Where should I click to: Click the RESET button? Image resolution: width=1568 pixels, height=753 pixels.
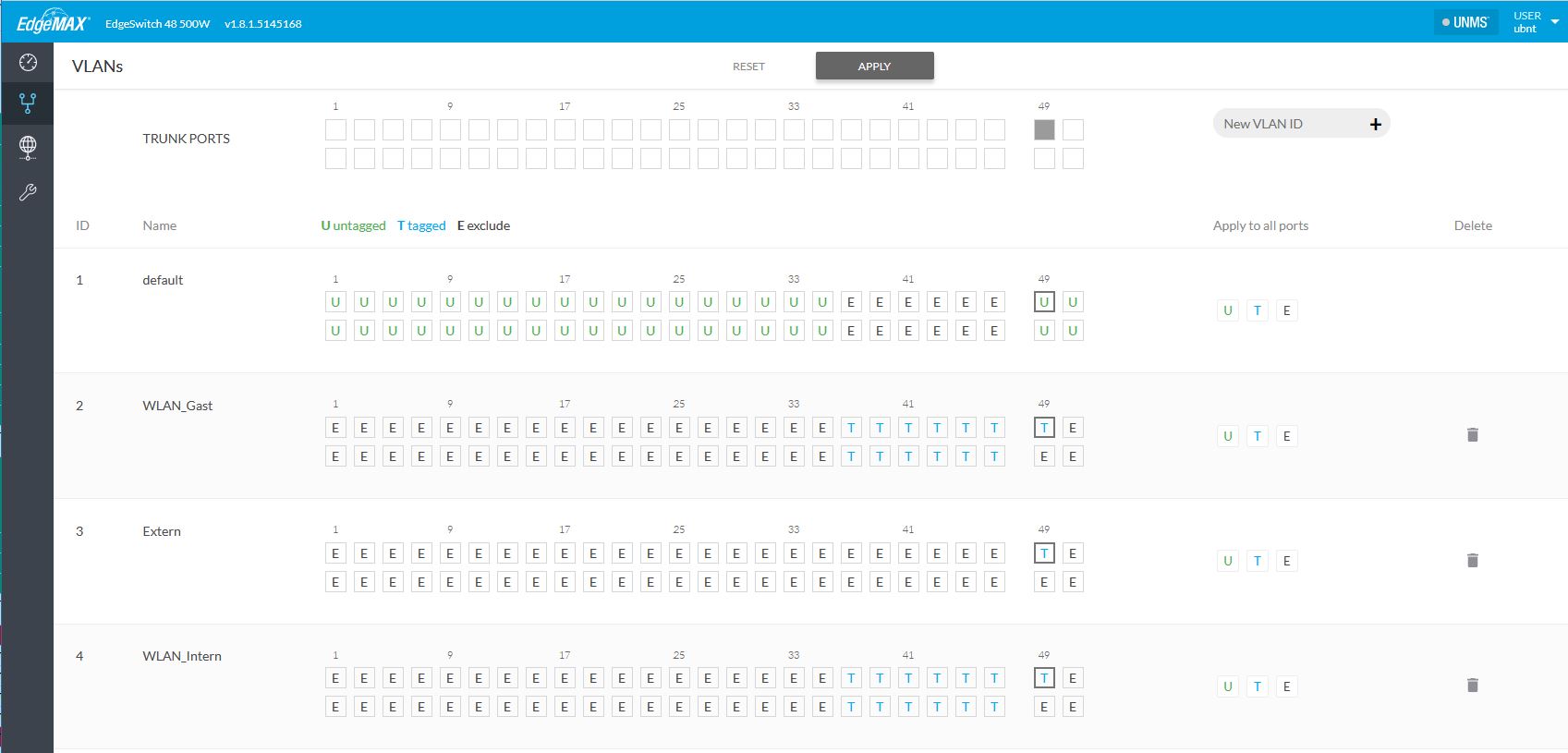point(748,67)
